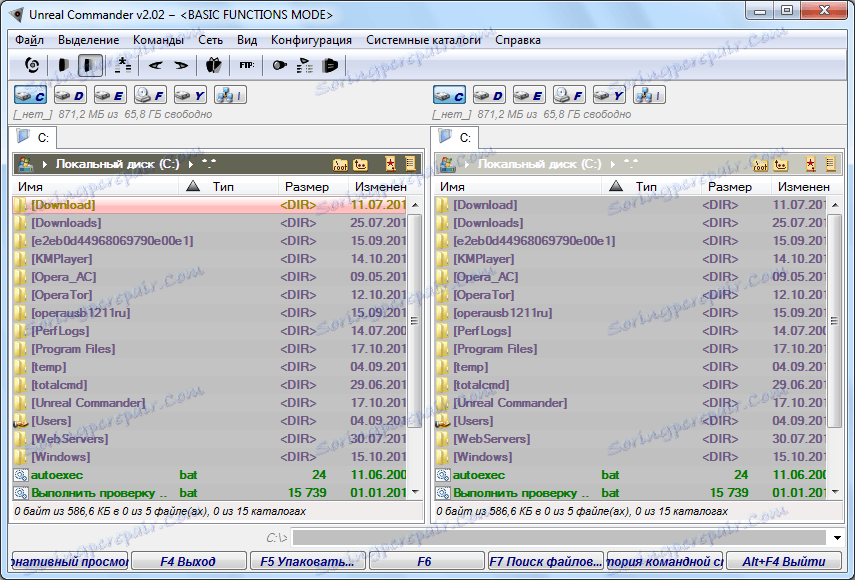
Task: Go to root folder in left panel
Action: (340, 164)
